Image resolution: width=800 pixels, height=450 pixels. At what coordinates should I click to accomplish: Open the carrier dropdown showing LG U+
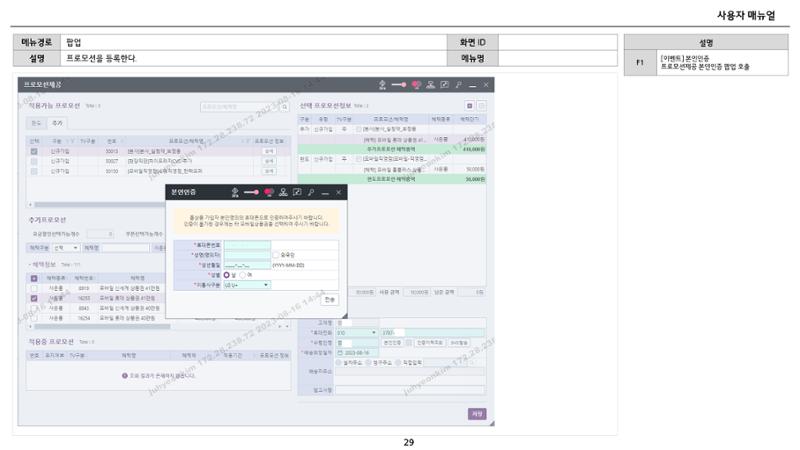click(247, 285)
